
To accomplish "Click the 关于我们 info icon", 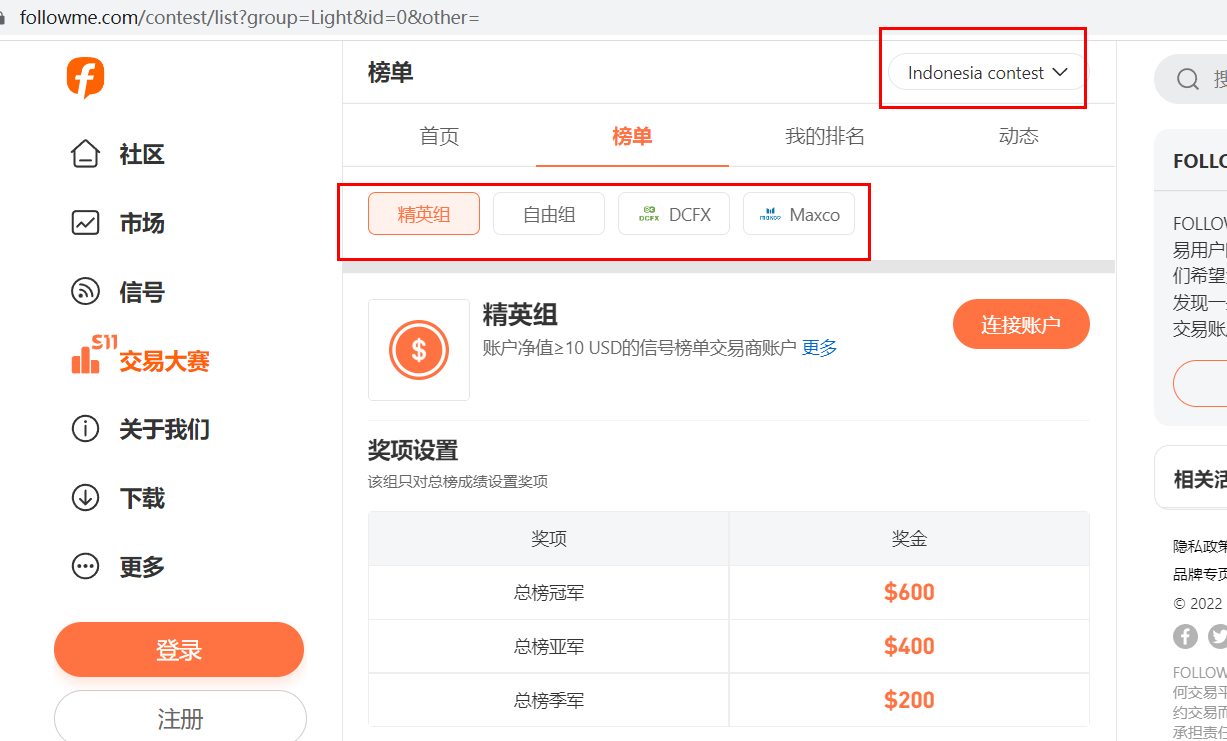I will [85, 429].
